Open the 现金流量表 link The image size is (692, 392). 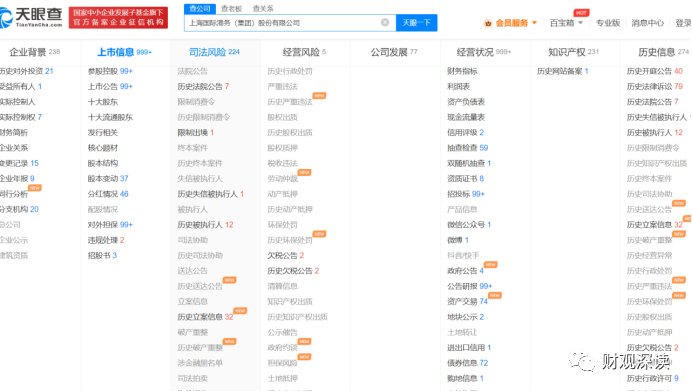[466, 117]
